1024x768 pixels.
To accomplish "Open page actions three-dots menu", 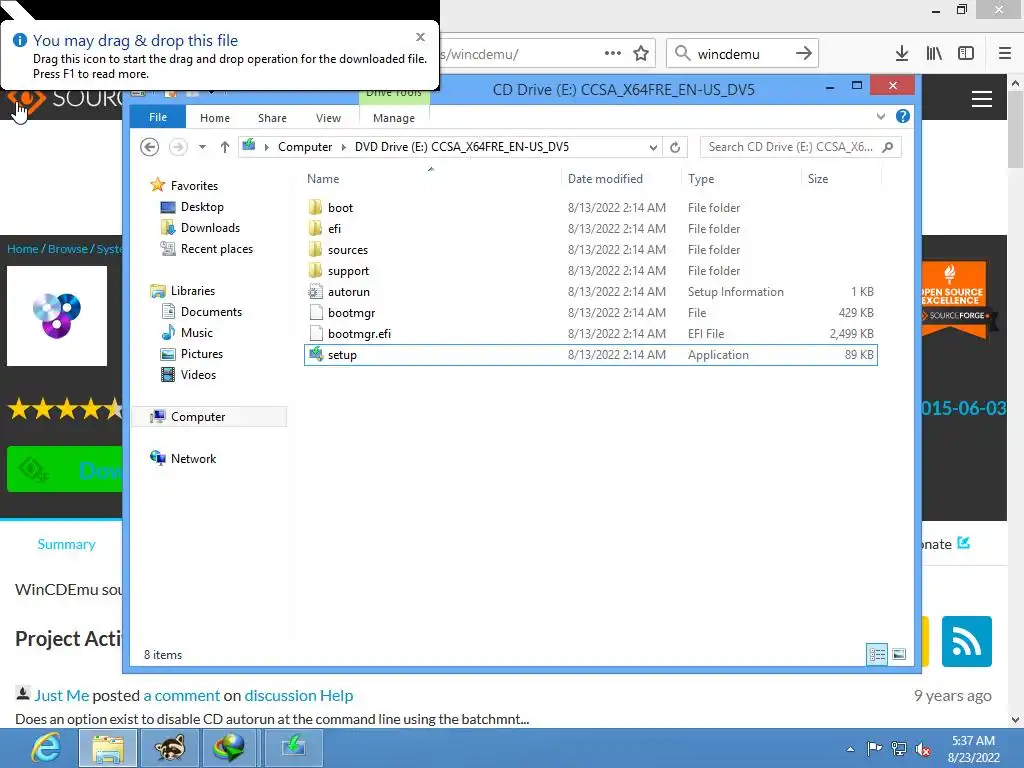I will pyautogui.click(x=613, y=54).
